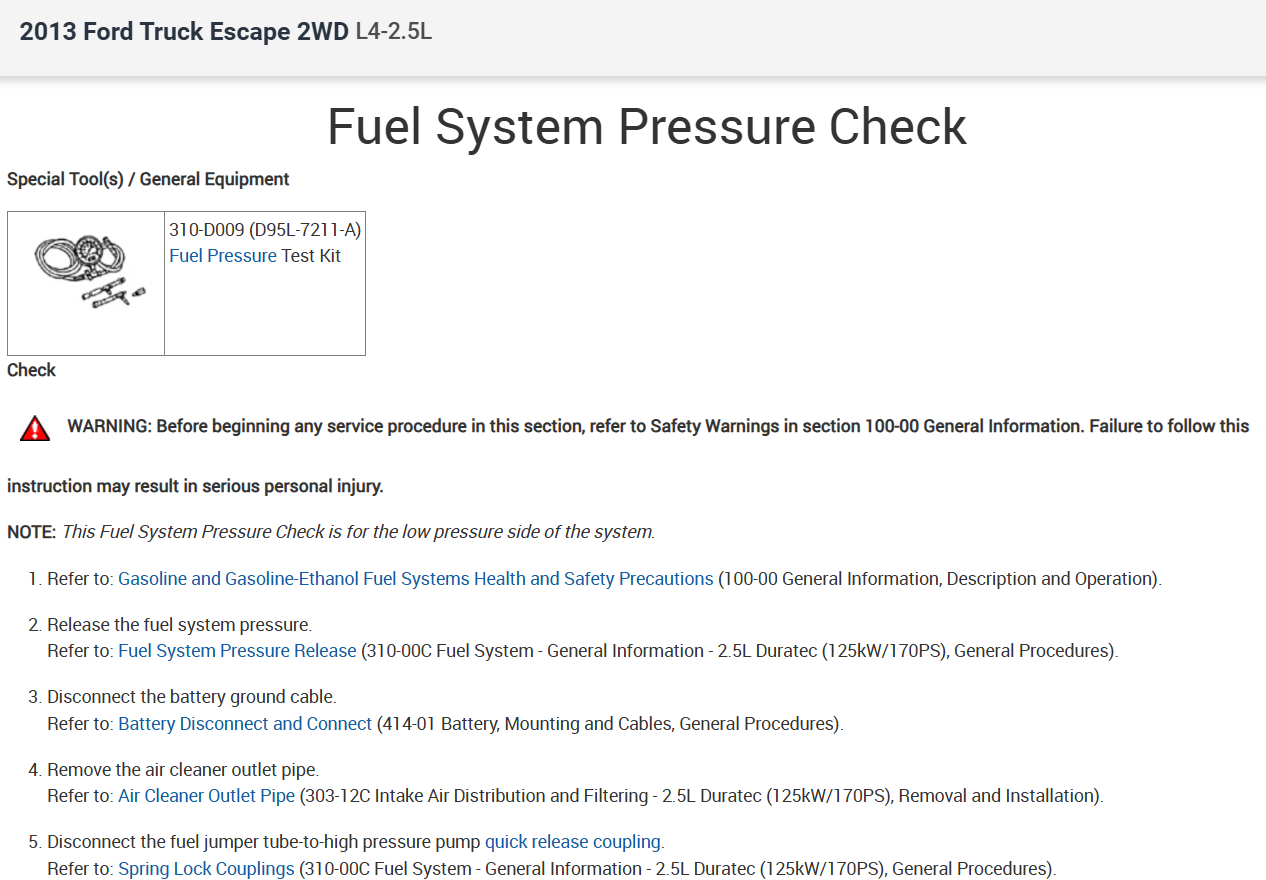Open the Battery Disconnect and Connect link

(245, 724)
